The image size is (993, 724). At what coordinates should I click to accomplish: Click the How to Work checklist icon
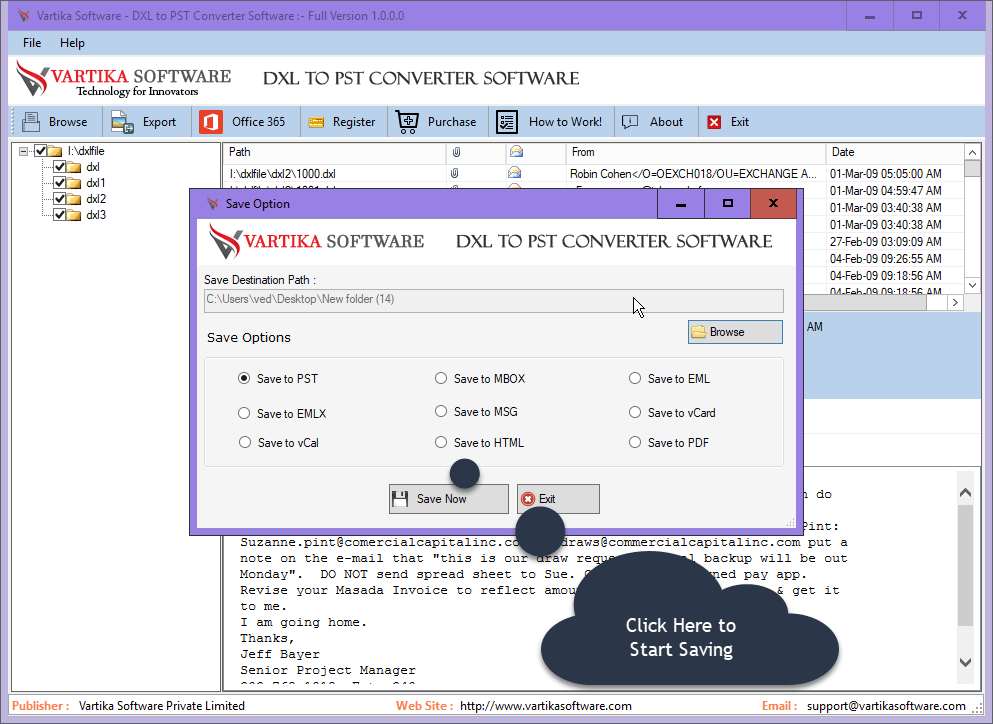(507, 122)
